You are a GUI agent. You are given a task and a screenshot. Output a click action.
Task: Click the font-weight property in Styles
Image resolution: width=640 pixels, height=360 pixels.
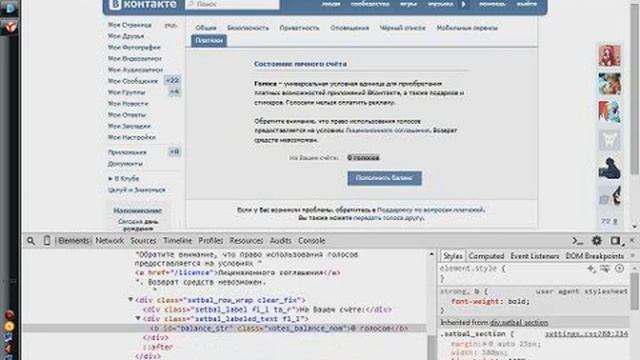coord(476,302)
